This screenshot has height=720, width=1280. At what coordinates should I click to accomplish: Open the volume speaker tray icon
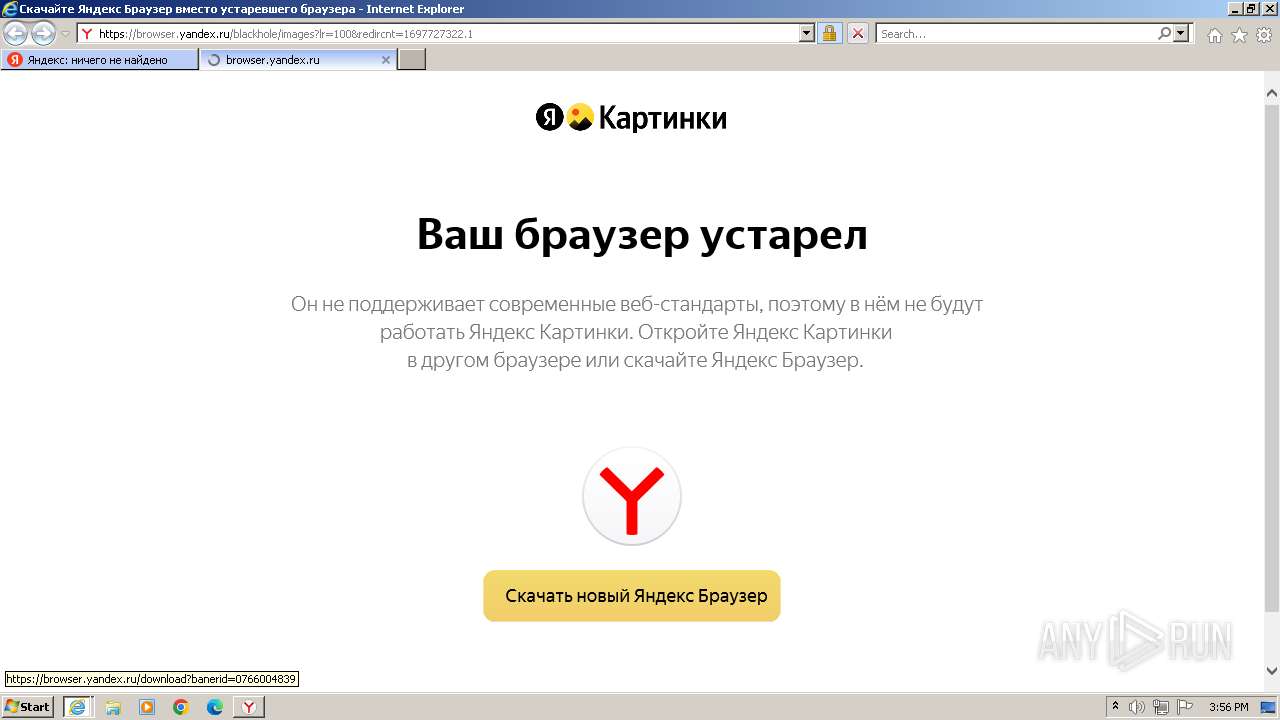click(x=1137, y=707)
